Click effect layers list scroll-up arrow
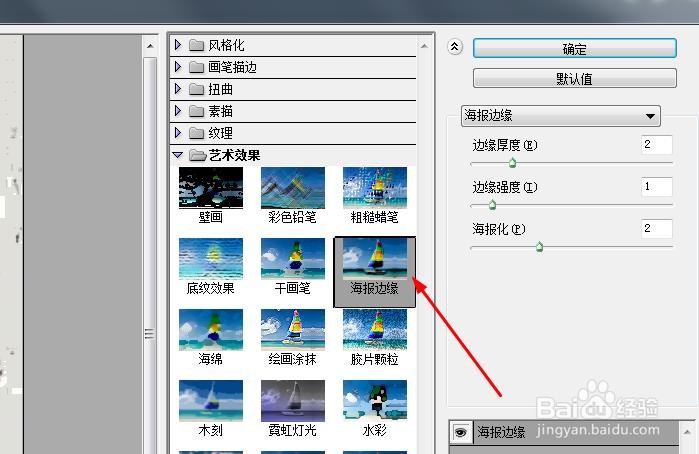The image size is (699, 454). pos(688,432)
